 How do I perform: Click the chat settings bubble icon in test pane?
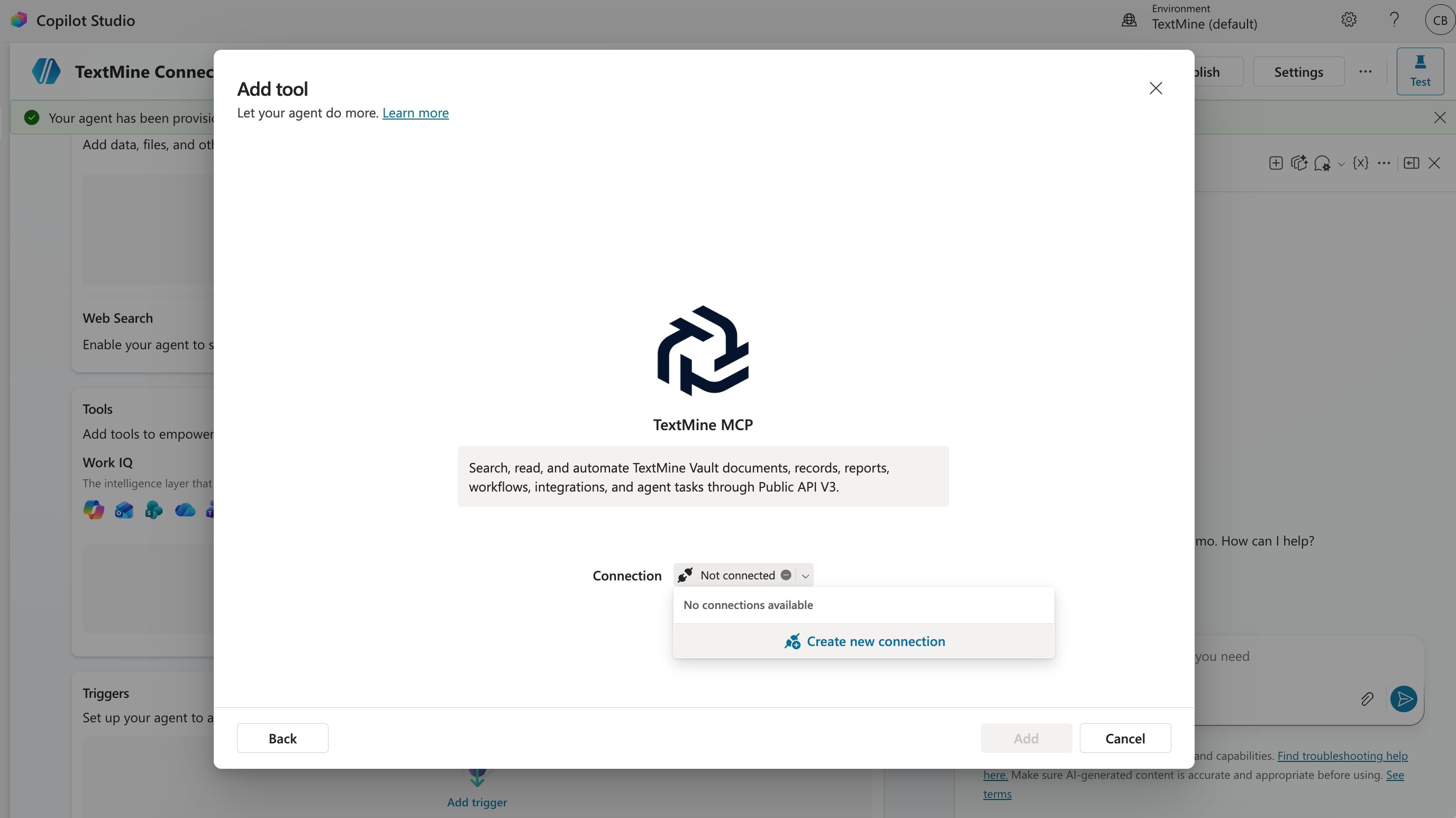(x=1322, y=163)
